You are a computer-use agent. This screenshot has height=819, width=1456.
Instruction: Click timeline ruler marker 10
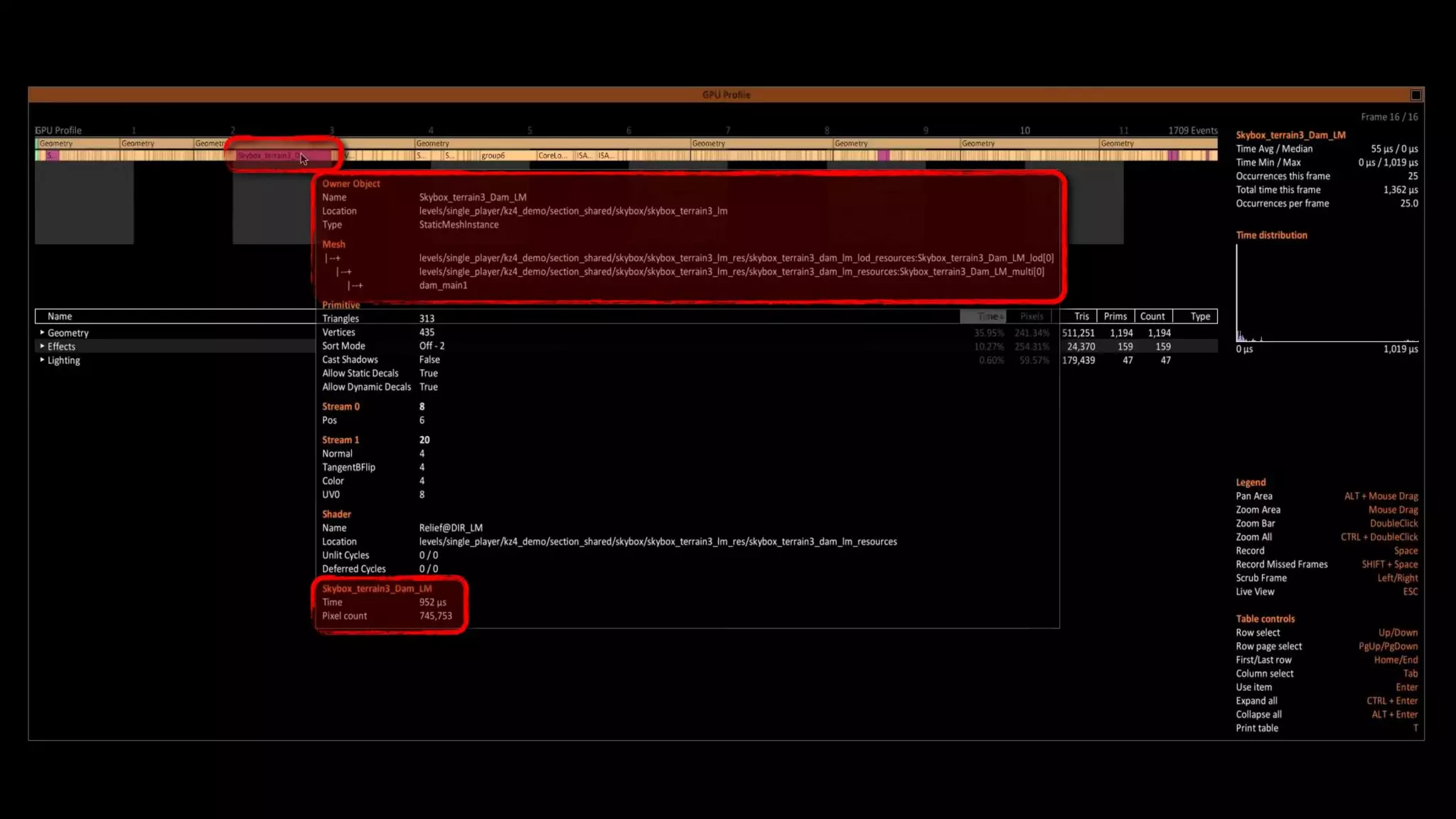(x=1024, y=131)
